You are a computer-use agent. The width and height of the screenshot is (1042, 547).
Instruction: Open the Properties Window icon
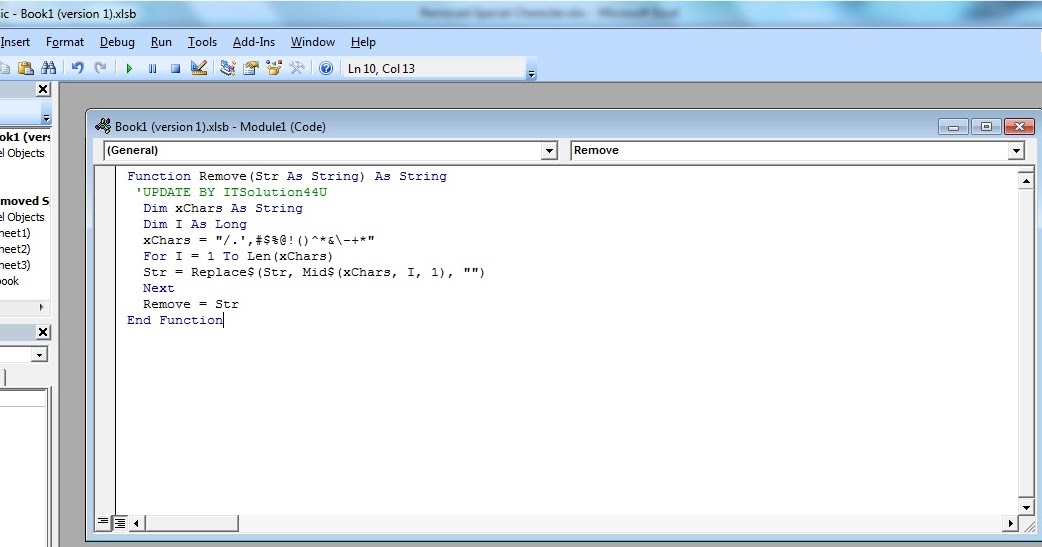coord(251,68)
